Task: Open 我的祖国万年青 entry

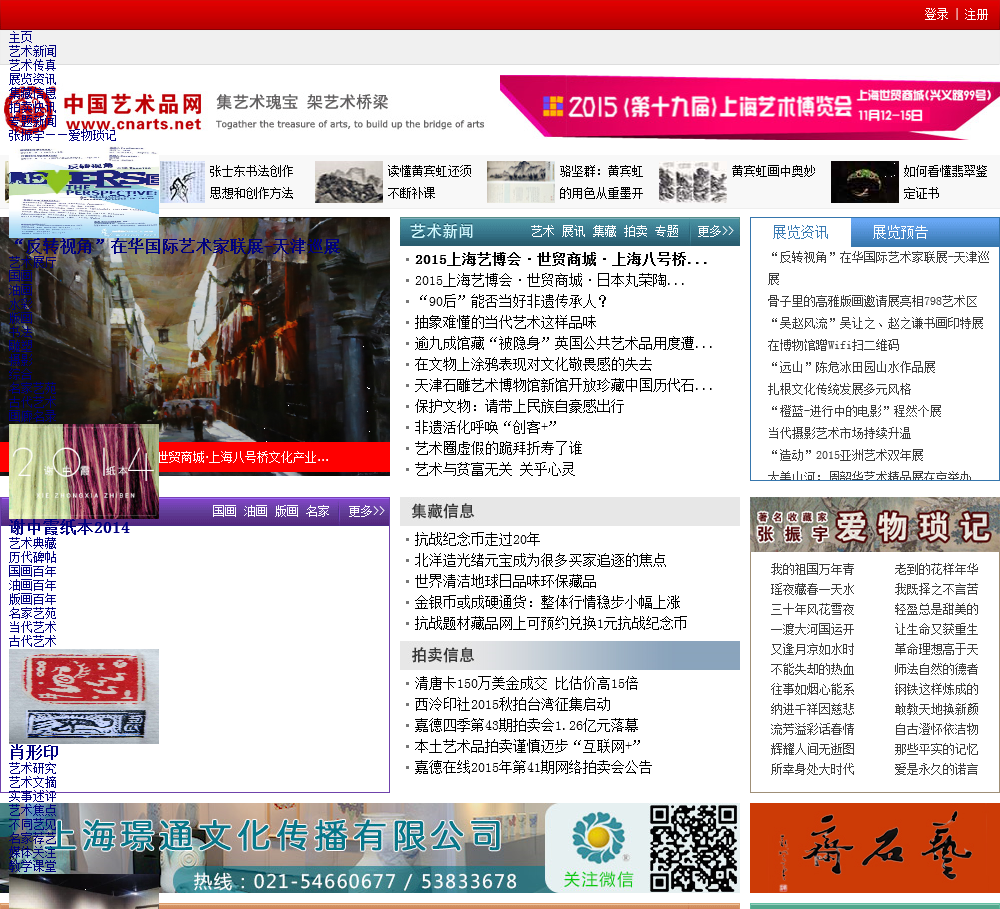Action: [812, 569]
